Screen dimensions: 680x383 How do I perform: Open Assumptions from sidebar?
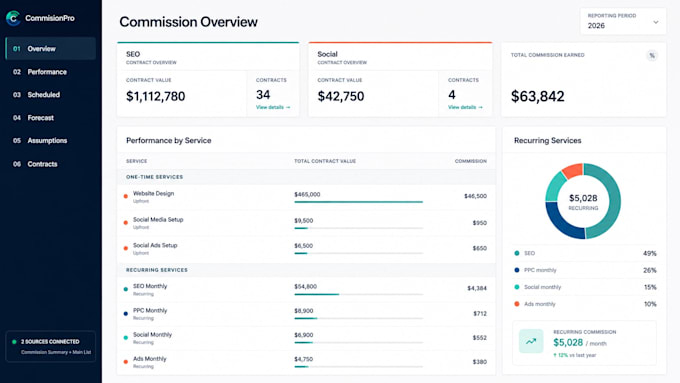[51, 141]
